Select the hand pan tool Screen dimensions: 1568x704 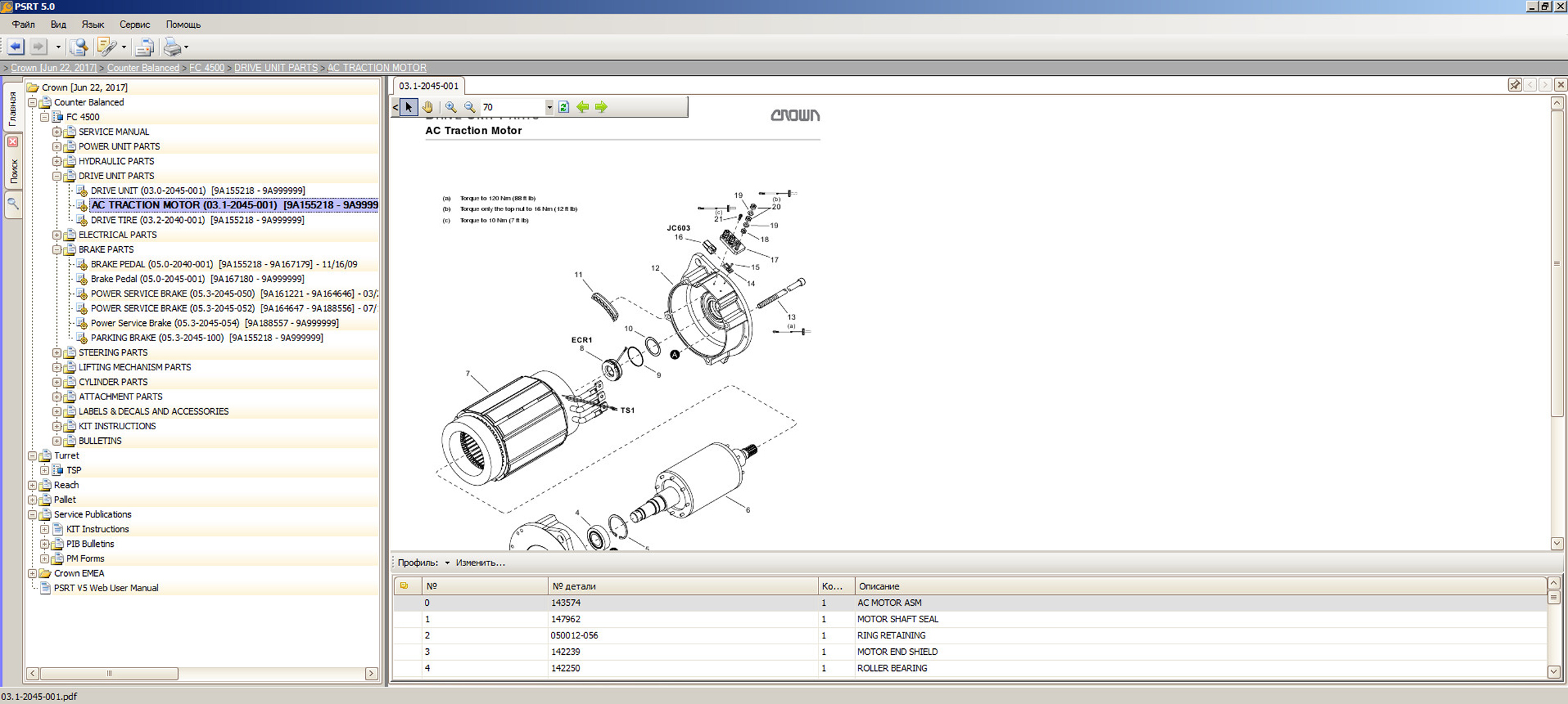click(x=428, y=107)
